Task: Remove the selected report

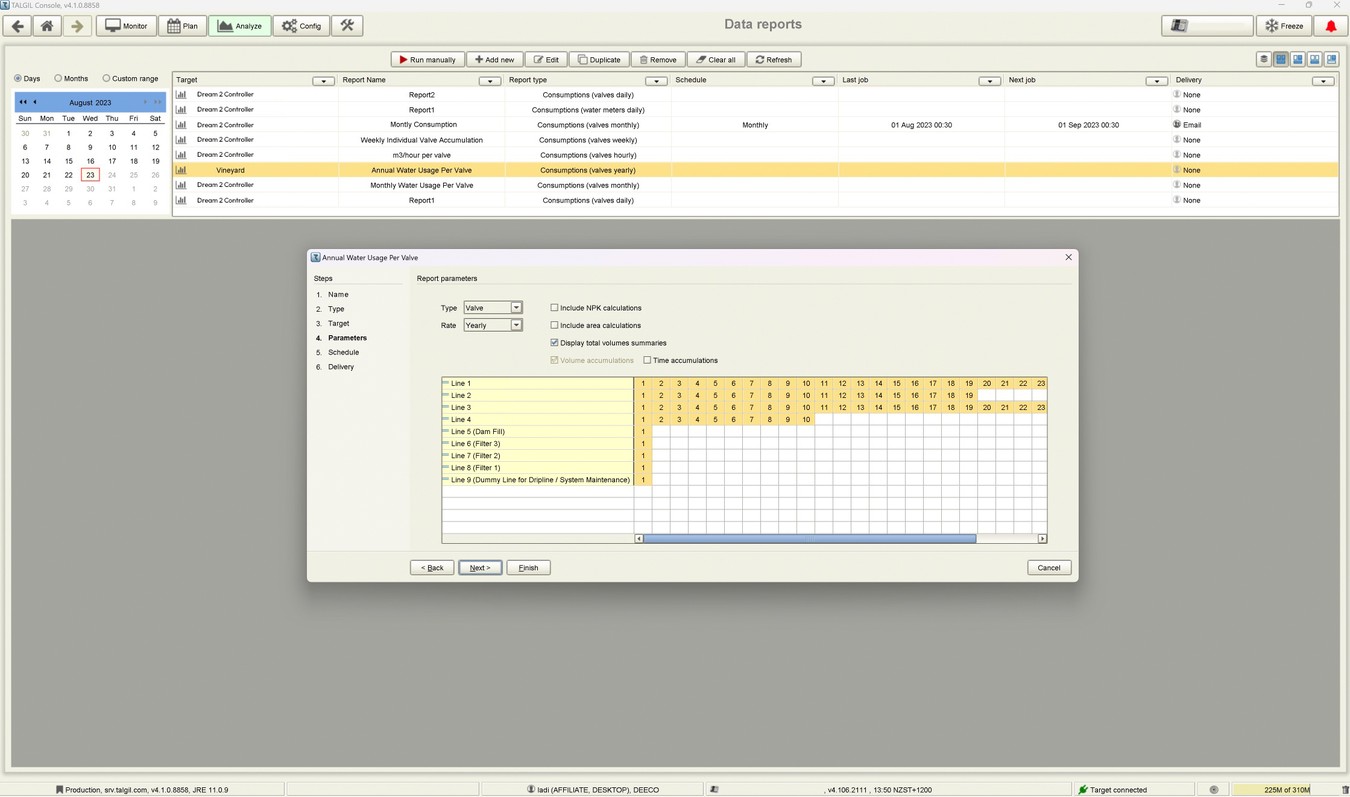Action: coord(658,60)
